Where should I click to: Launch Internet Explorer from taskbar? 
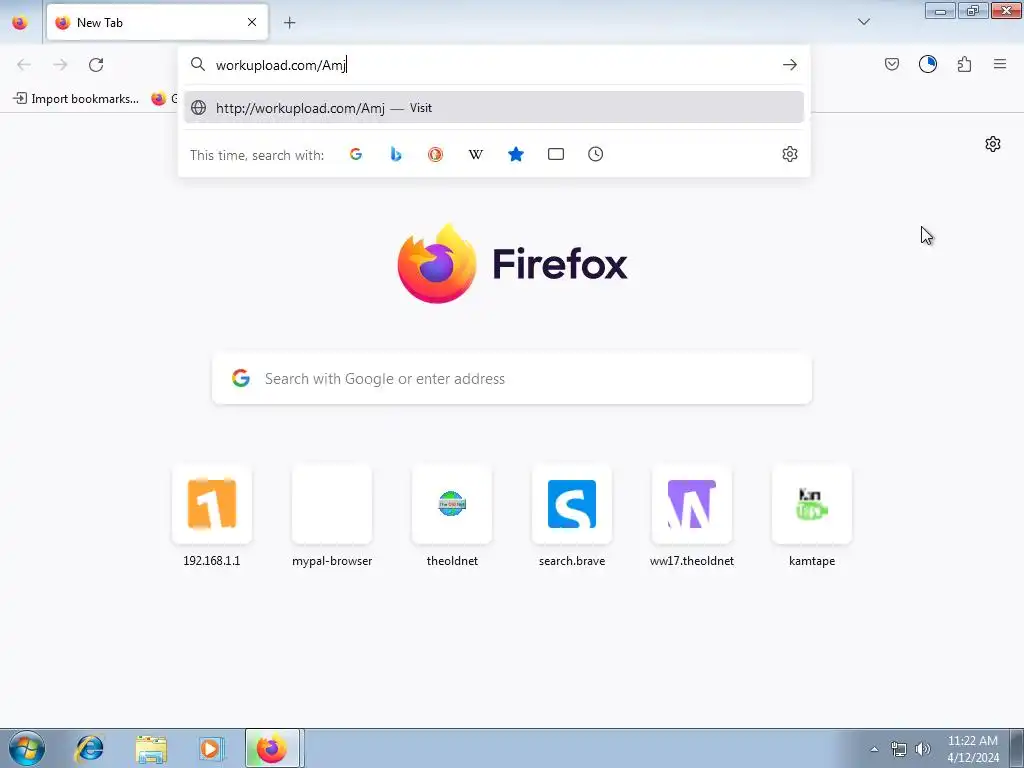(x=89, y=748)
